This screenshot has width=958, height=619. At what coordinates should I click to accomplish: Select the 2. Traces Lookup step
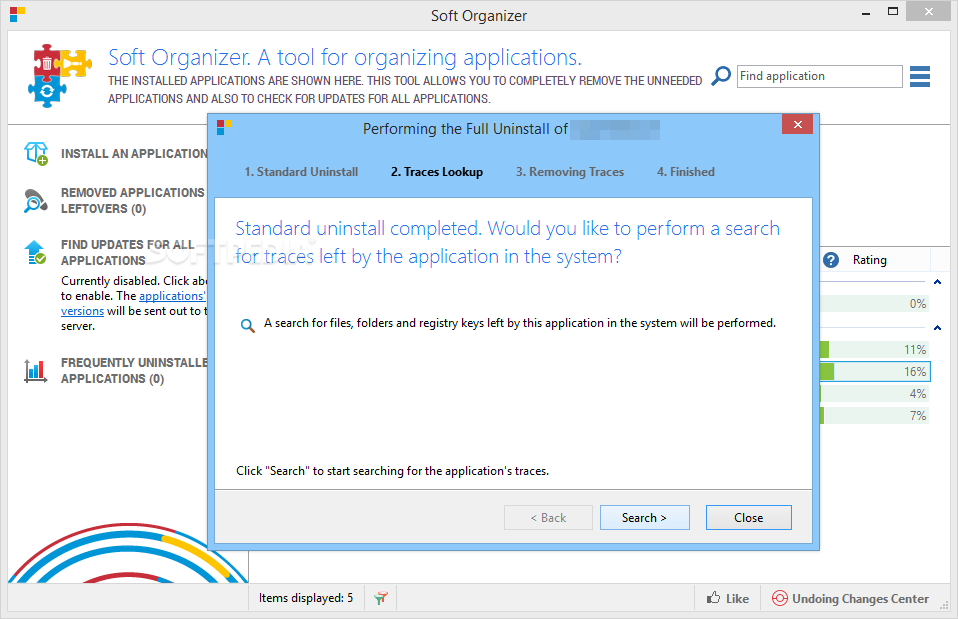[x=437, y=172]
